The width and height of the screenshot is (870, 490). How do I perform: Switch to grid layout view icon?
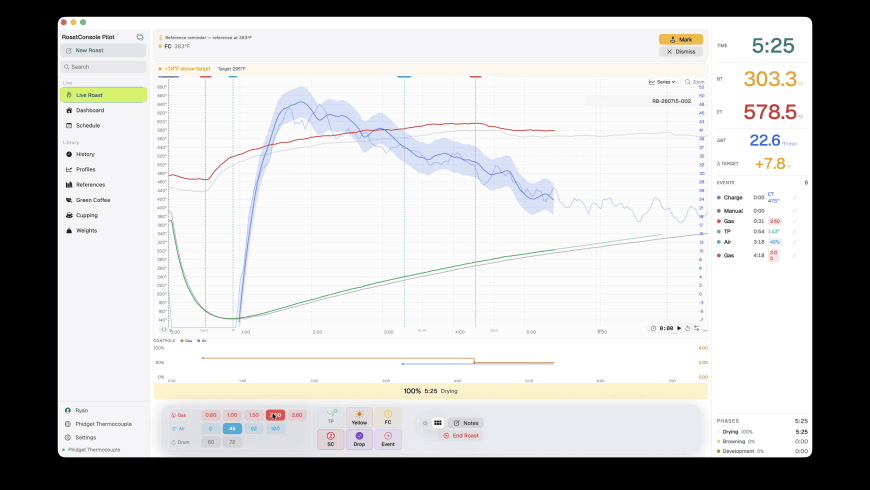click(438, 423)
